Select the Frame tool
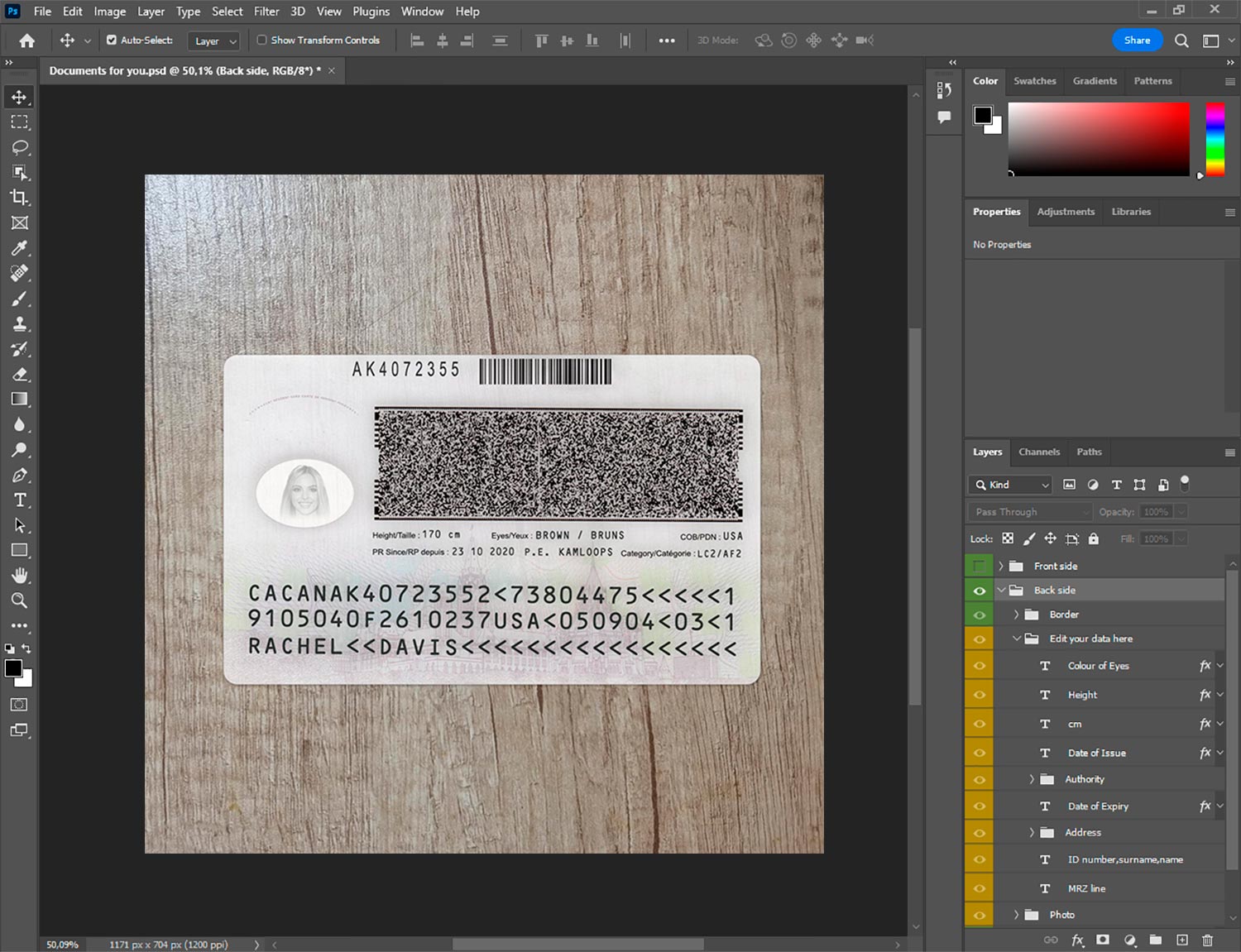This screenshot has width=1241, height=952. 19,222
